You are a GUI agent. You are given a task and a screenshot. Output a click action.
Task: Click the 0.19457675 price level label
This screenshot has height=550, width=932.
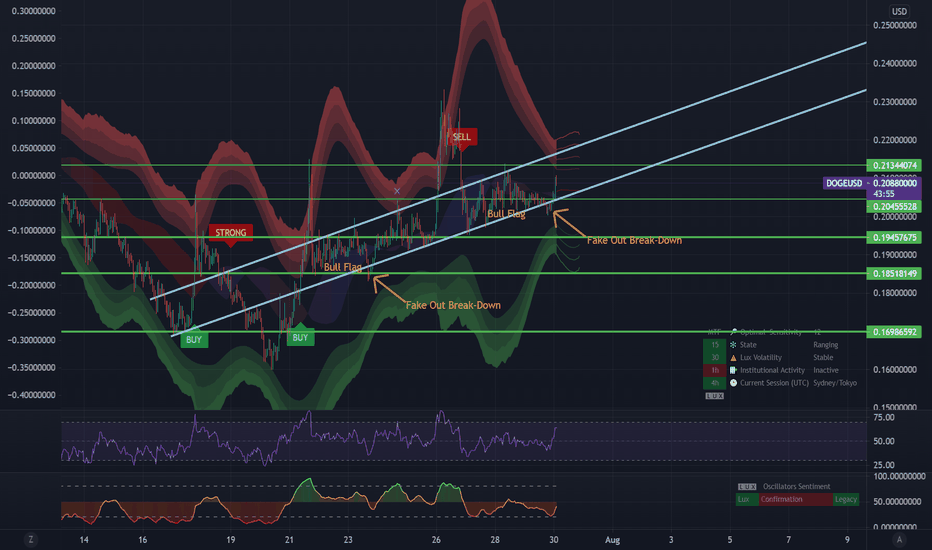coord(894,237)
